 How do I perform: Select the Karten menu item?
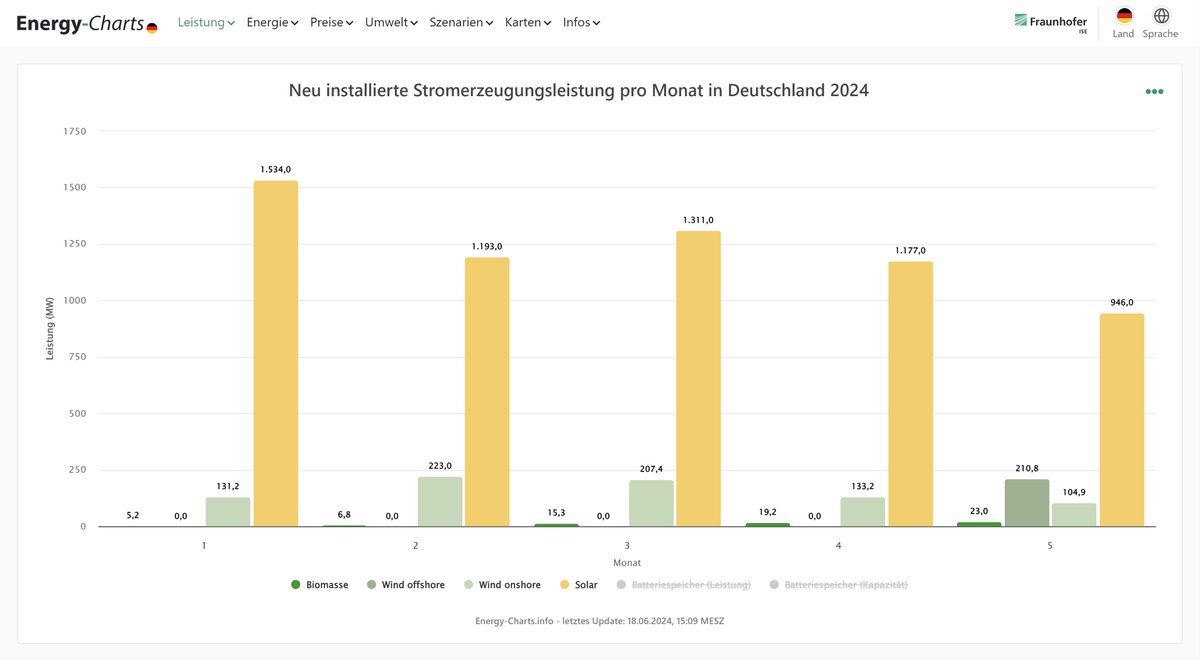point(526,21)
